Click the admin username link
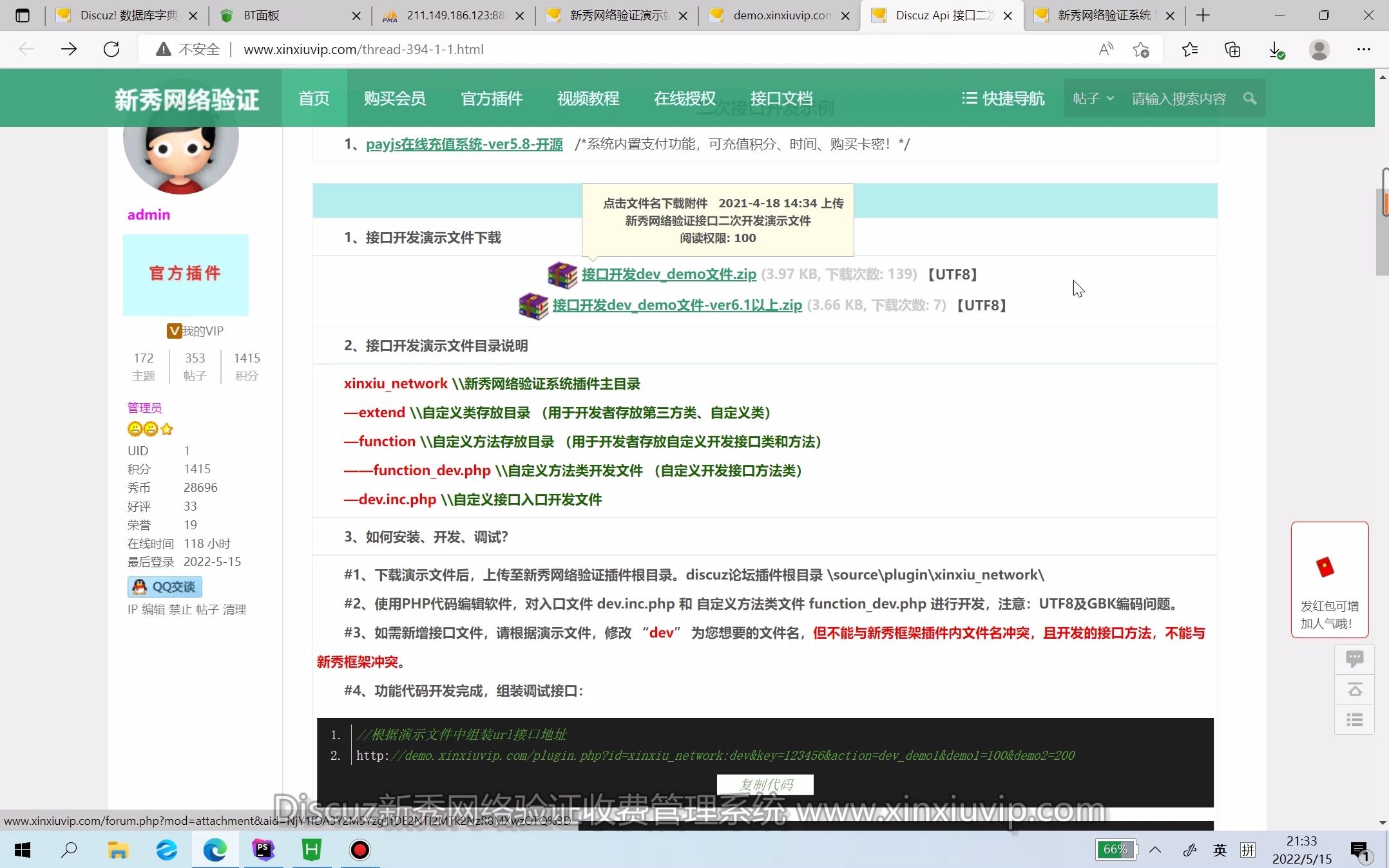The height and width of the screenshot is (868, 1389). [x=149, y=214]
